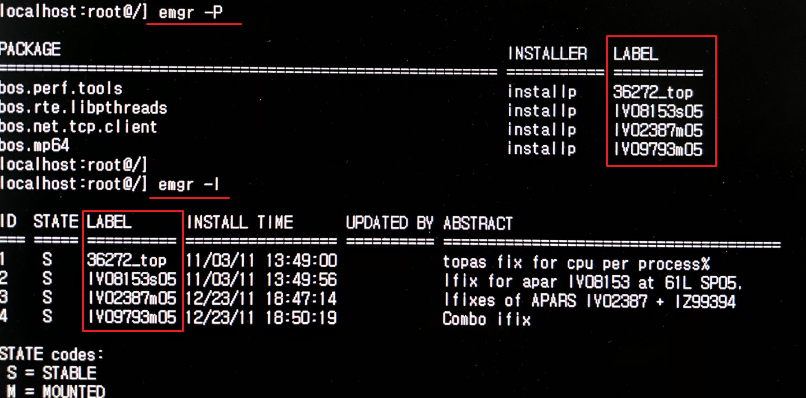The image size is (806, 398).
Task: Click install time 12/23/11 18:47:14
Action: tap(261, 299)
